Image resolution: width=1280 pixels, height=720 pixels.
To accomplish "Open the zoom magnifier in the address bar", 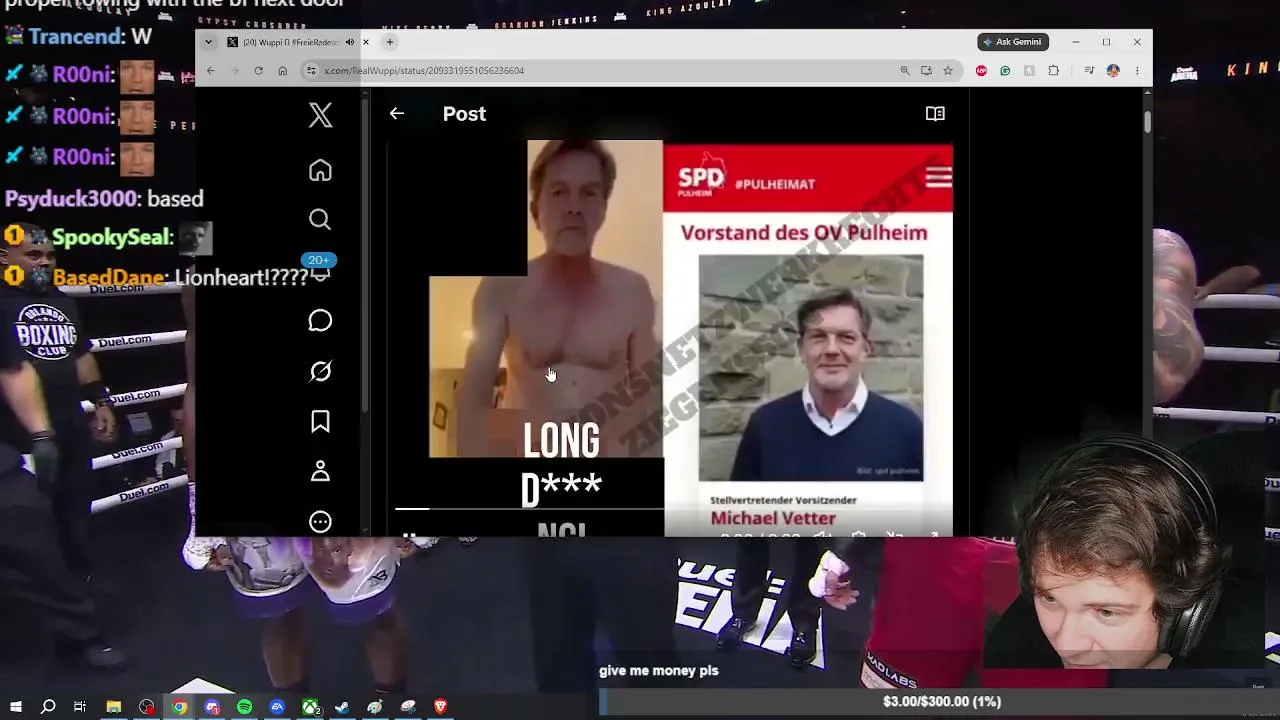I will (x=905, y=71).
